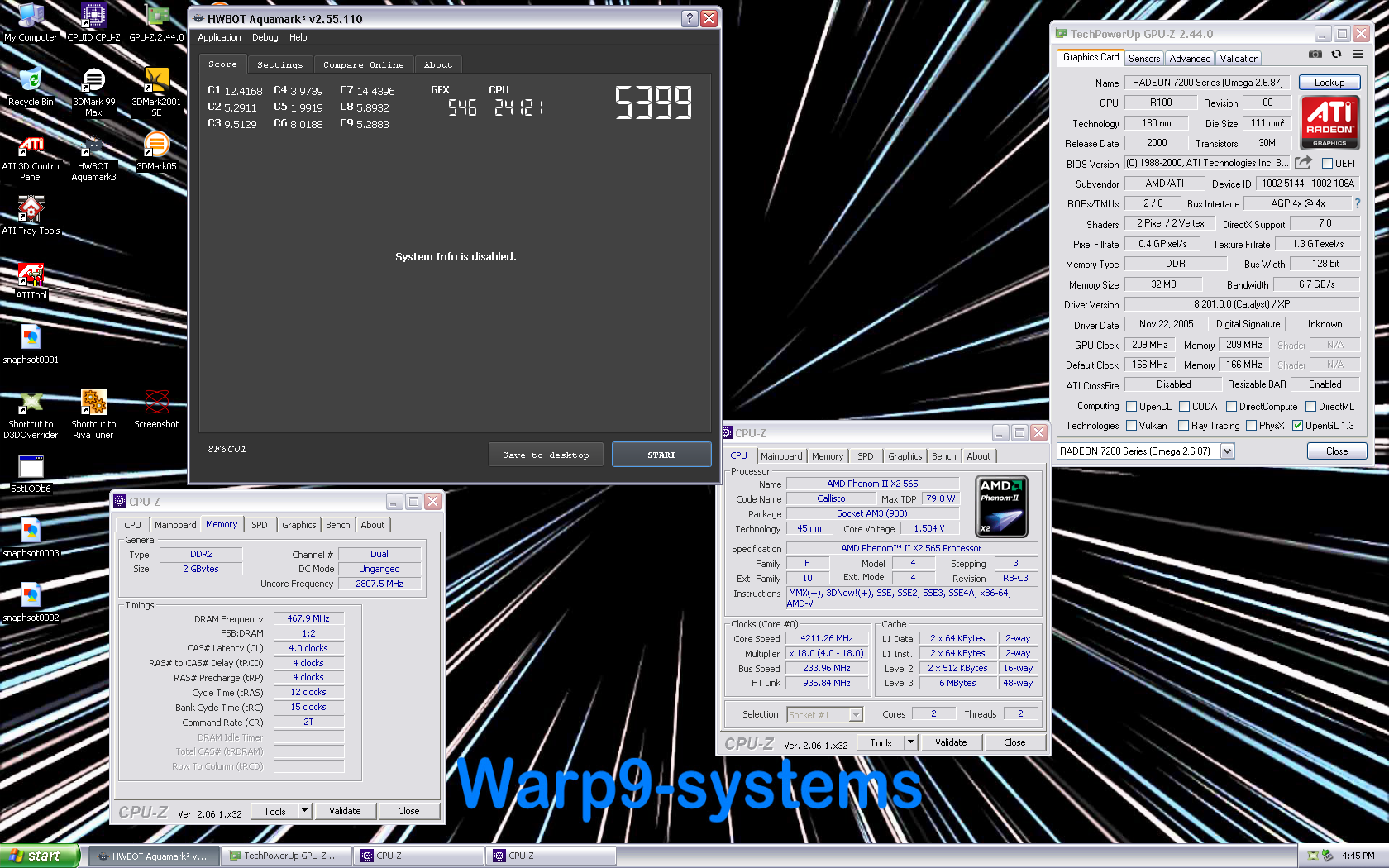The image size is (1389, 868).
Task: Click Validate in CPU-Z CPU window
Action: click(950, 742)
